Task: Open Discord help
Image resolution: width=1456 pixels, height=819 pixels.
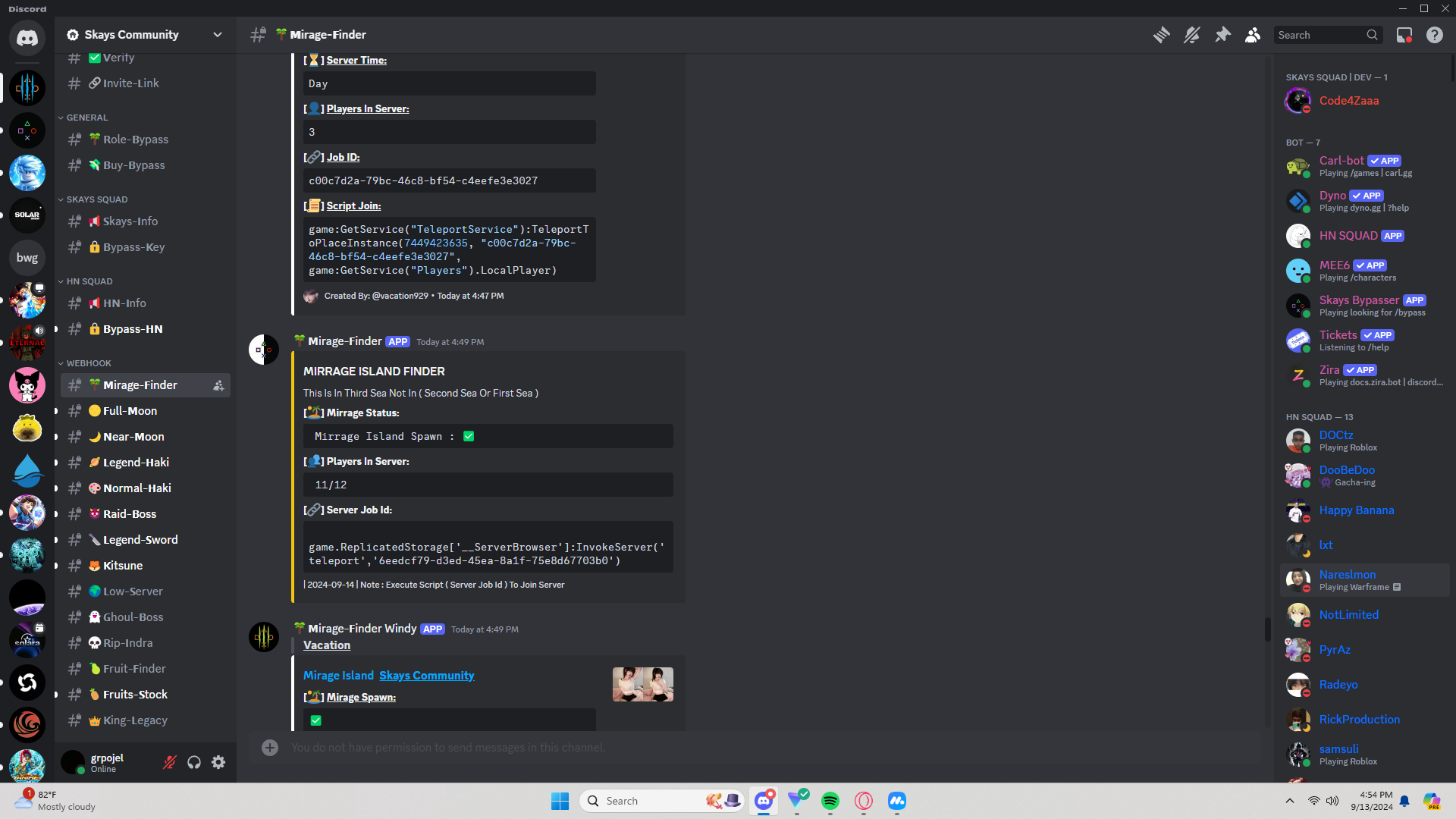Action: [x=1435, y=35]
